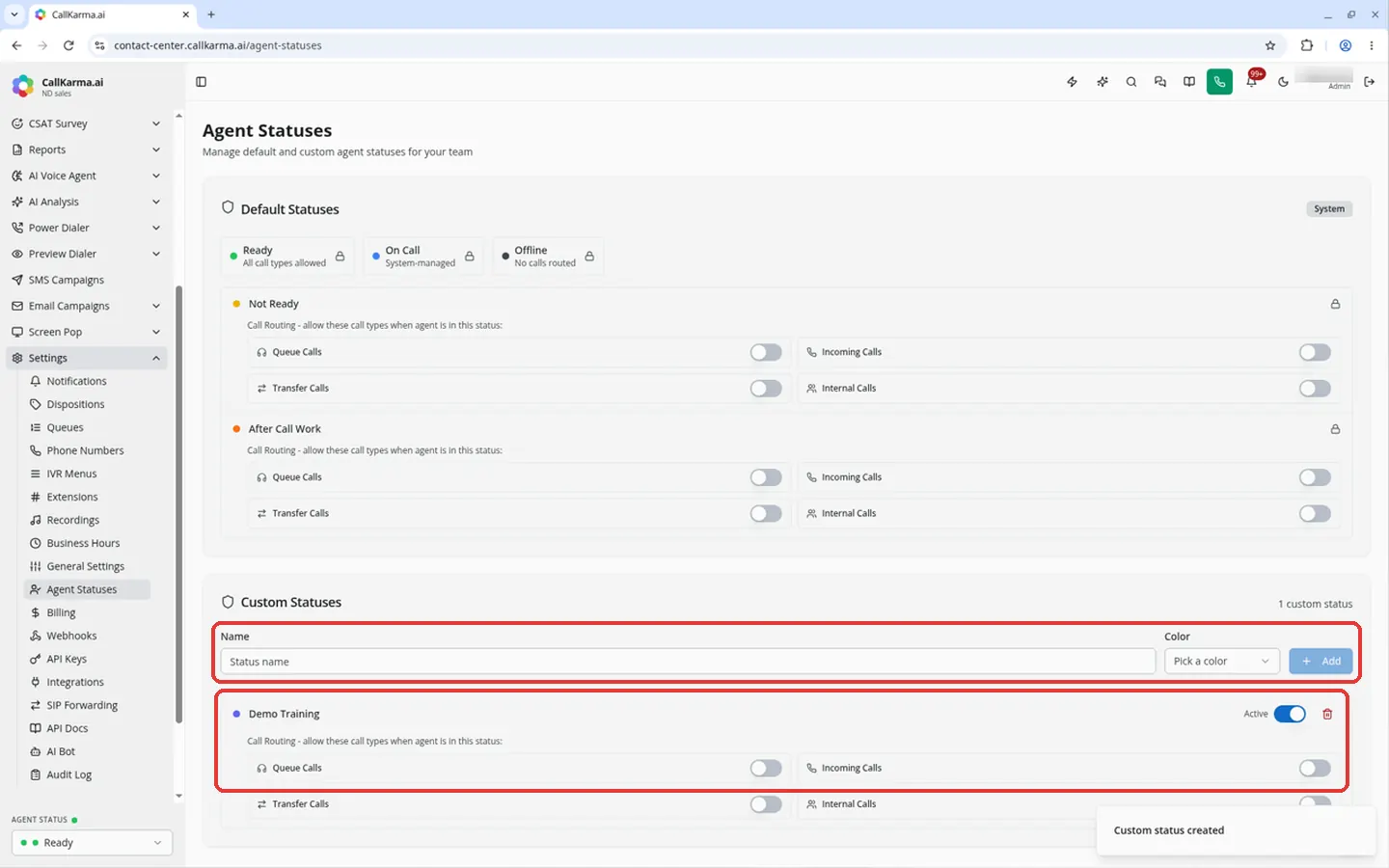The width and height of the screenshot is (1389, 868).
Task: Open Dispositions settings page
Action: tap(75, 404)
